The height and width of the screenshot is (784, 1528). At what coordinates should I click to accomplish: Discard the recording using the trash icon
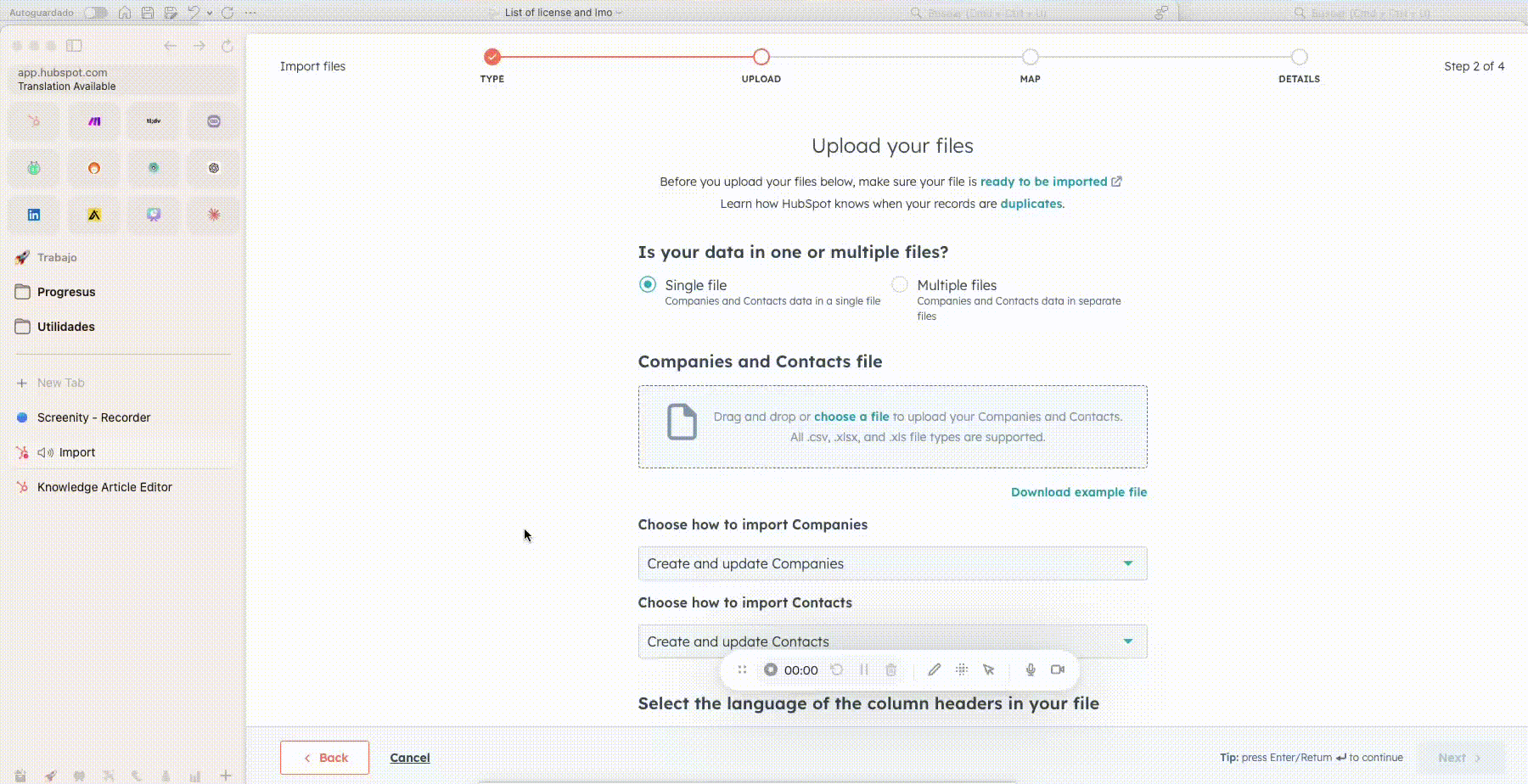(x=891, y=669)
